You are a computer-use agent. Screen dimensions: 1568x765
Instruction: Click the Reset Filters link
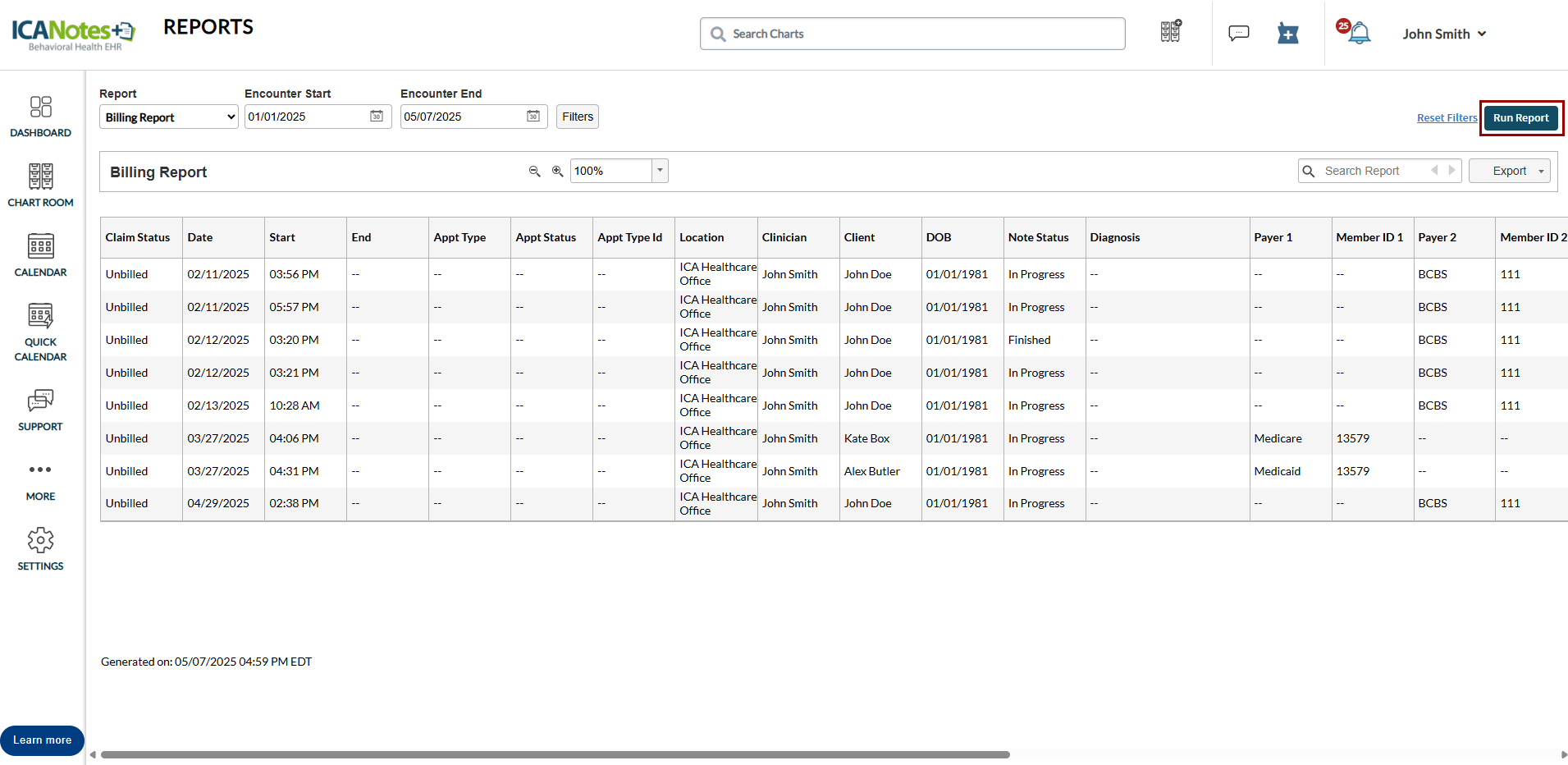tap(1447, 118)
